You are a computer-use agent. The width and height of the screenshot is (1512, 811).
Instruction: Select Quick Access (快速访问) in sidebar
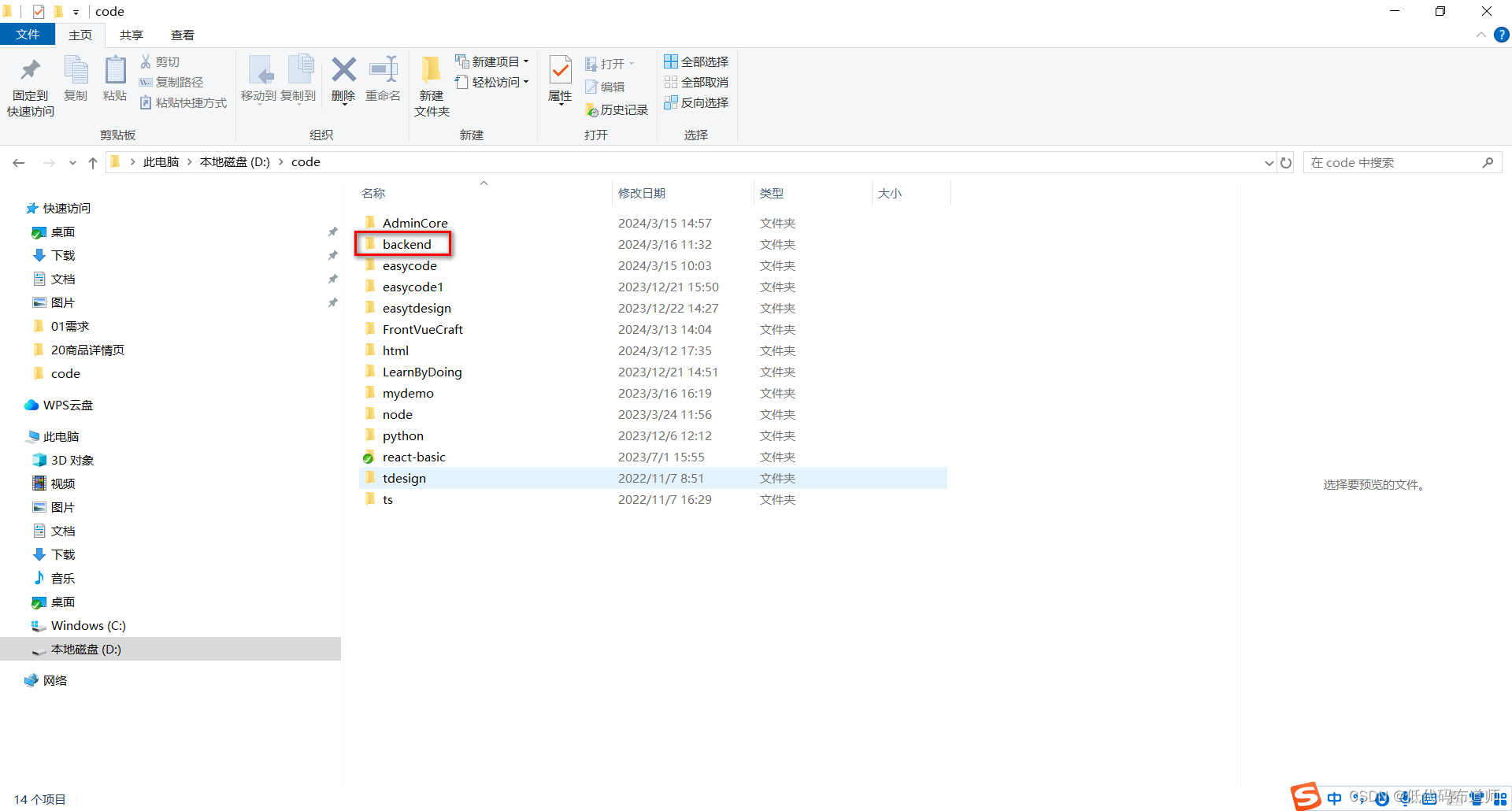pyautogui.click(x=66, y=208)
